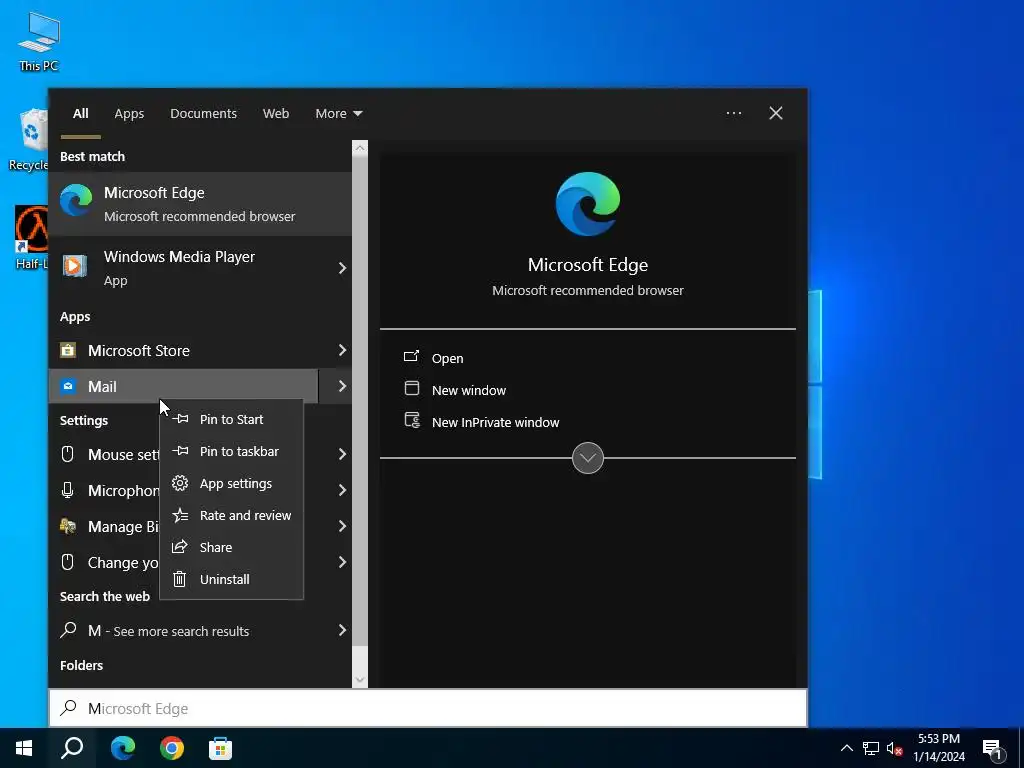Screen dimensions: 1024x768
Task: Open App settings from context menu
Action: click(232, 483)
